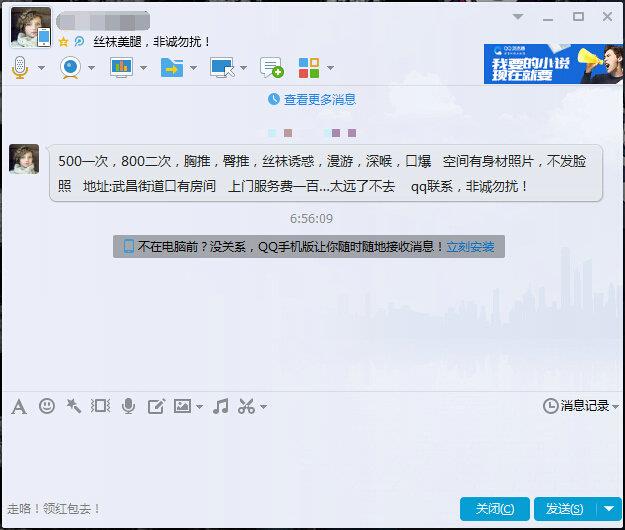Expand the apps grid dropdown arrow
625x530 pixels.
[330, 68]
